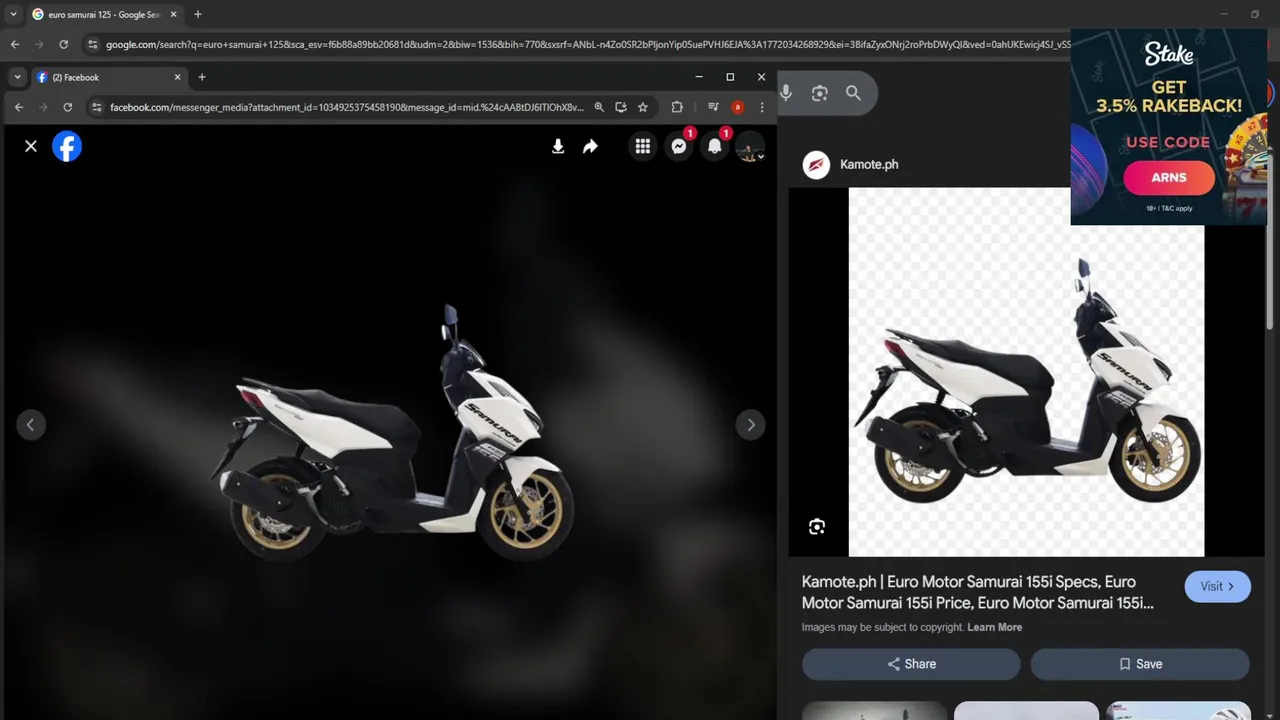Go to the next image in Facebook viewer

[751, 425]
